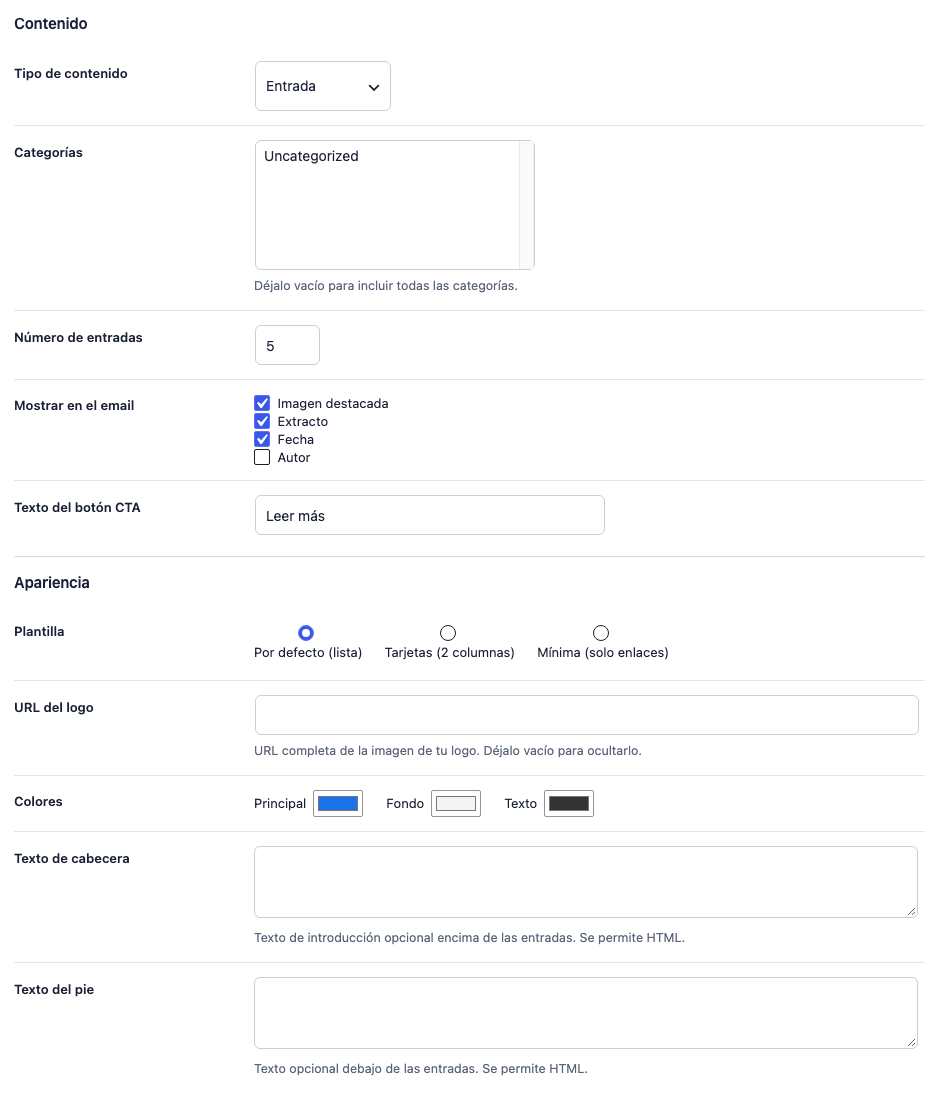The height and width of the screenshot is (1100, 939).
Task: Click the Tarjetas (2 columnas) label
Action: [450, 652]
